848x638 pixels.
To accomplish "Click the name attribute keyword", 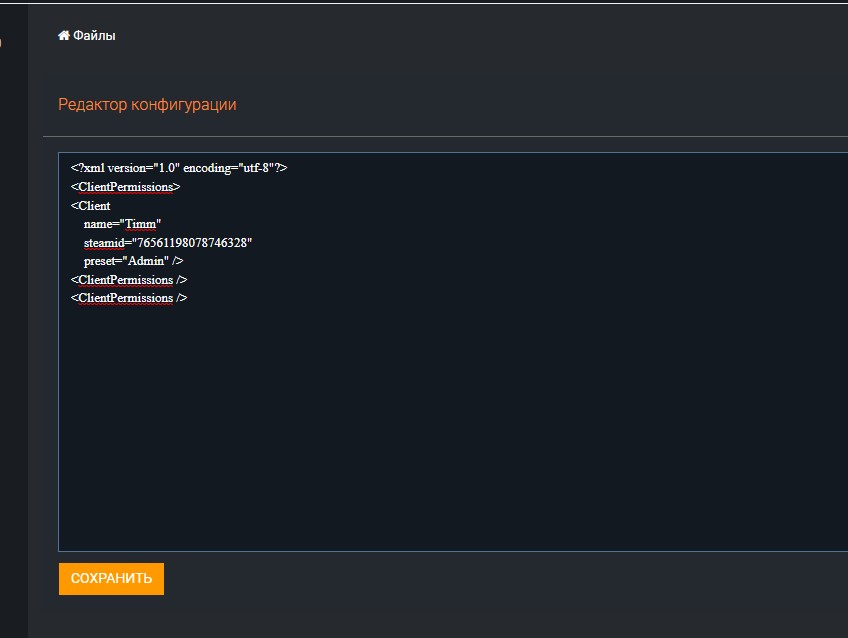I will pyautogui.click(x=98, y=224).
